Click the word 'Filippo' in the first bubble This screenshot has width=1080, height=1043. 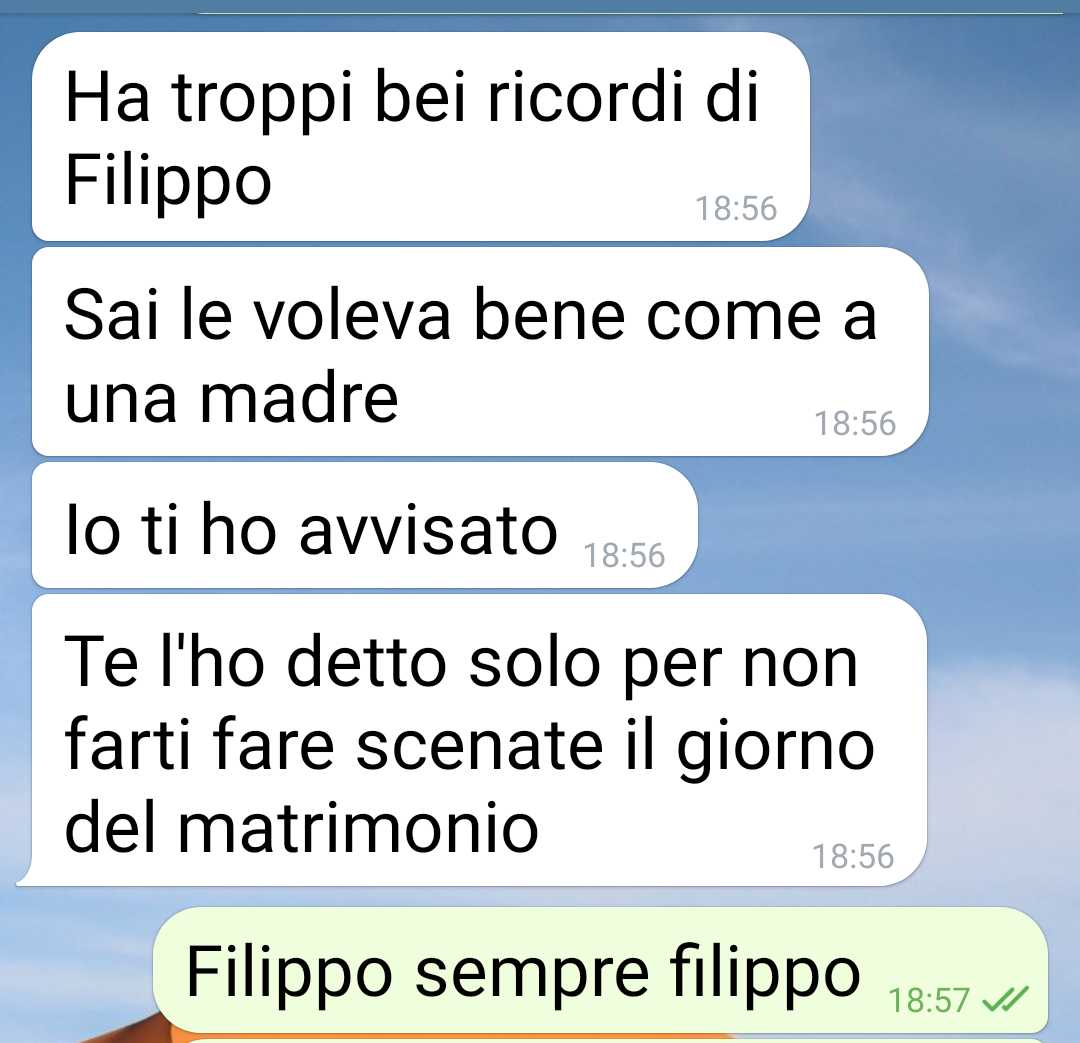tap(168, 179)
